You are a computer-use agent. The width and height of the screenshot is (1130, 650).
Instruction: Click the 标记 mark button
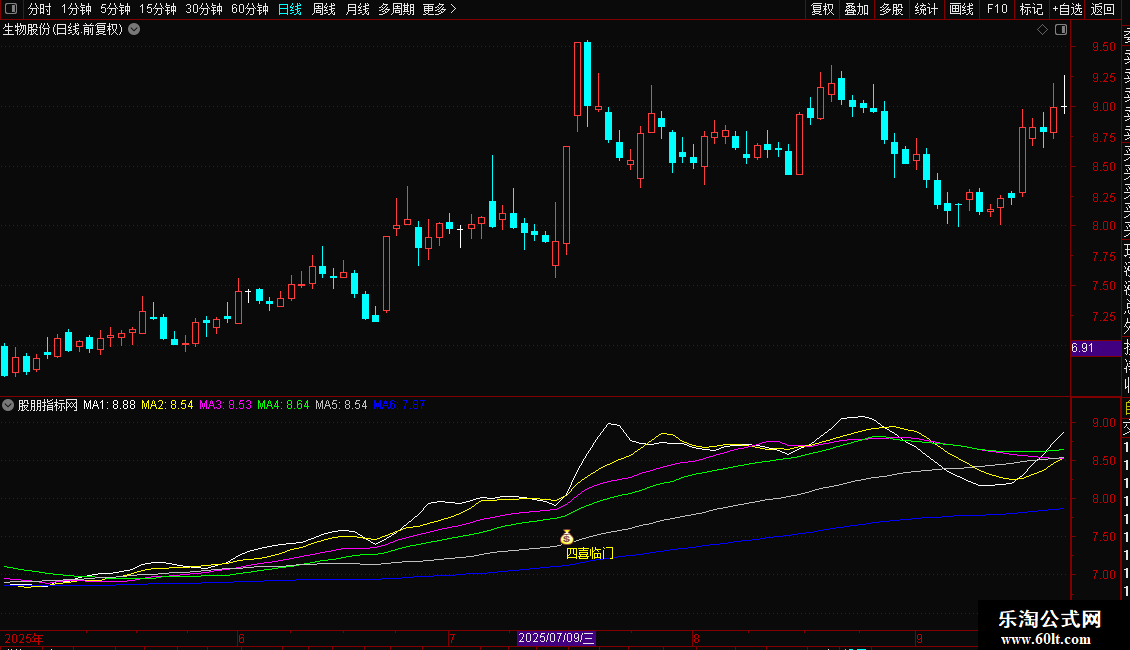[x=1031, y=9]
